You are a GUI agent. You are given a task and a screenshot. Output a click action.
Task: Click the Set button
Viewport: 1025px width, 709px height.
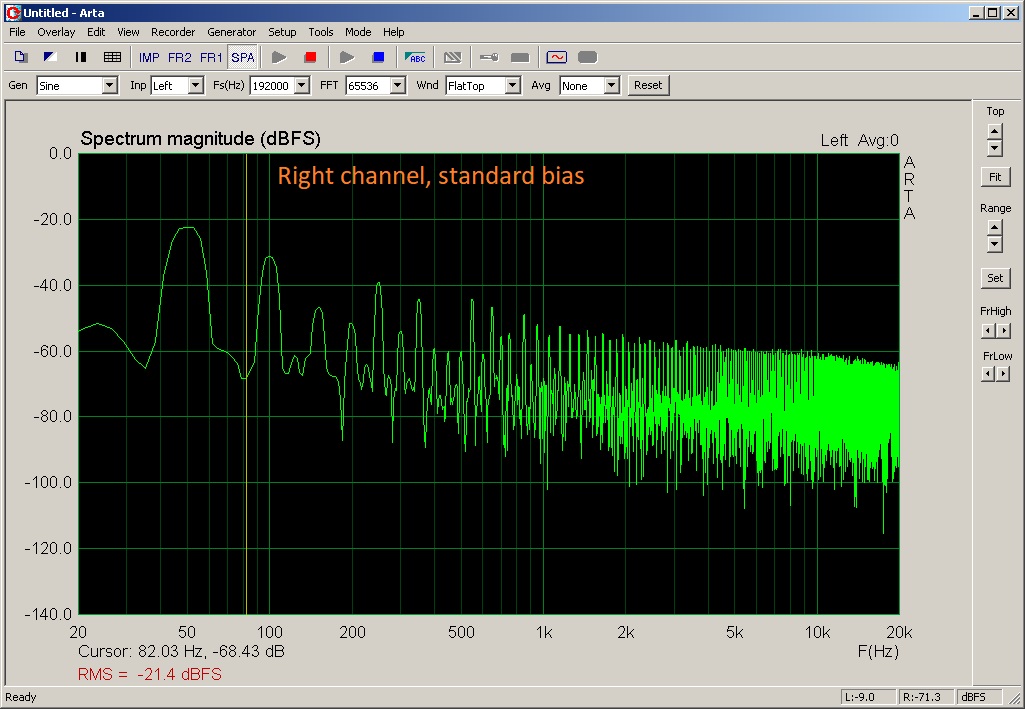pyautogui.click(x=995, y=278)
